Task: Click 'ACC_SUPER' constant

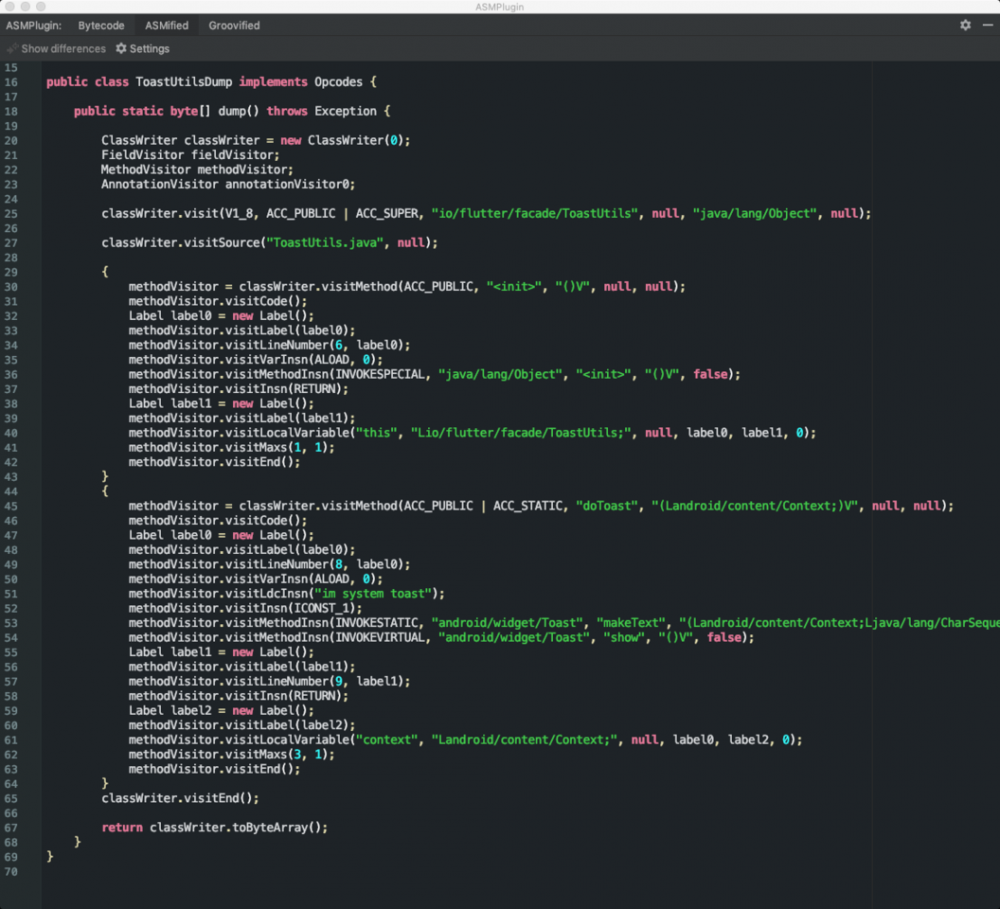Action: coord(386,214)
